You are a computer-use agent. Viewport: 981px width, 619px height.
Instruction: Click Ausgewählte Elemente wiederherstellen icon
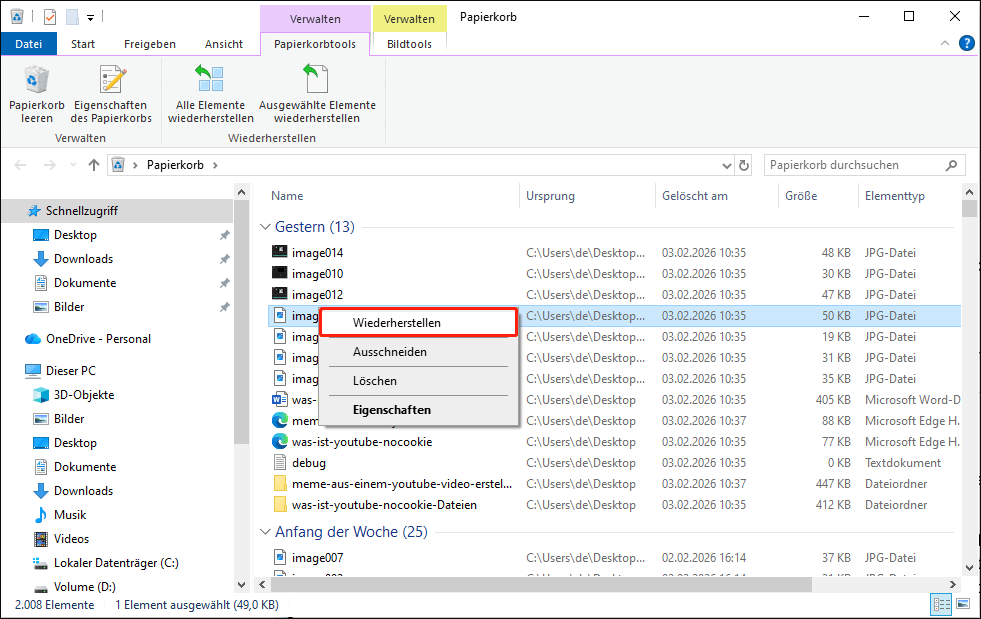[x=317, y=81]
